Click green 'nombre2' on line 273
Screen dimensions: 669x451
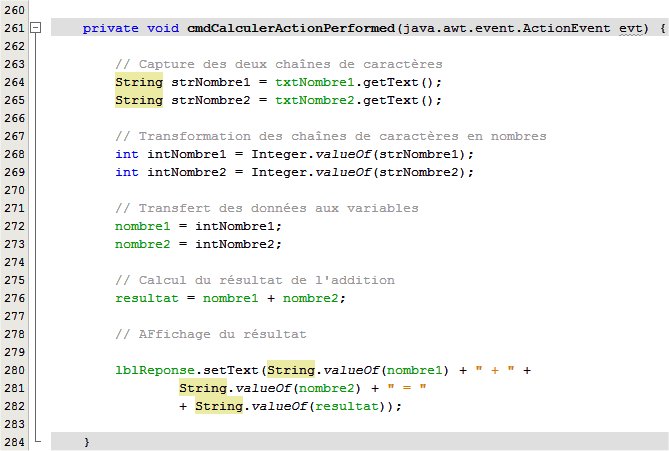coord(143,244)
